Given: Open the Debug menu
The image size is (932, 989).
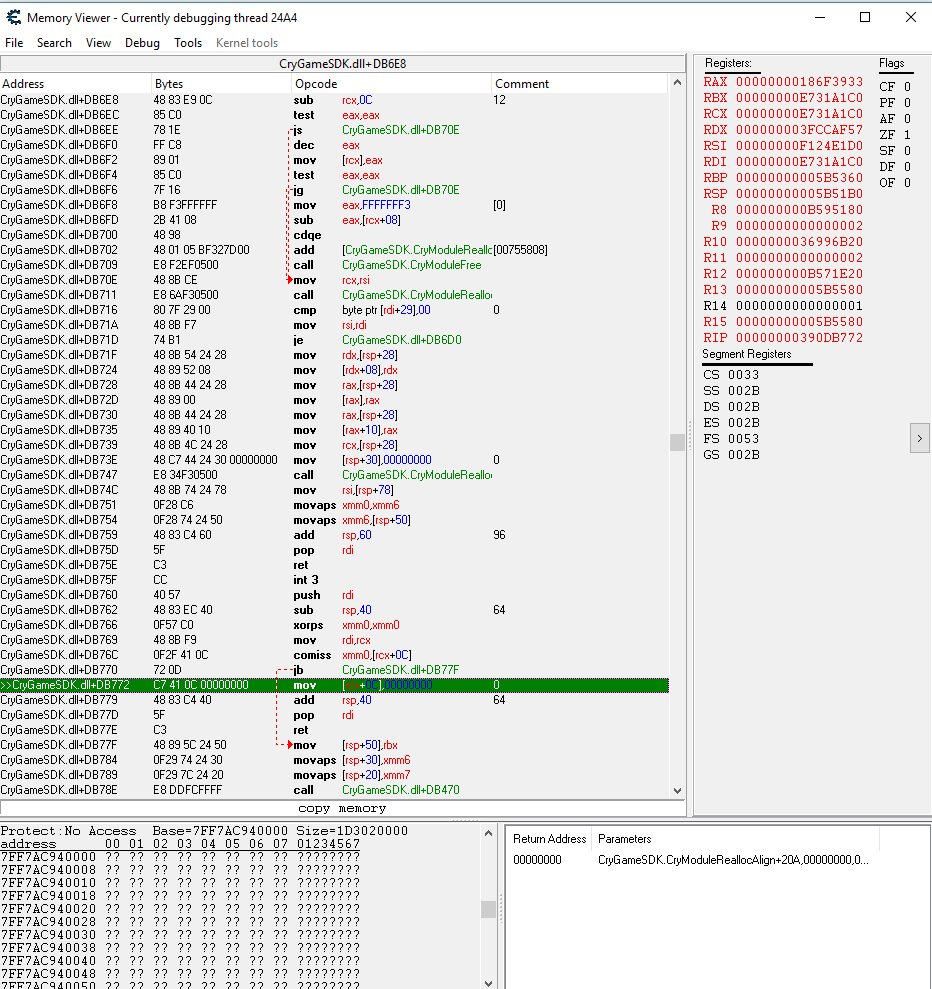Looking at the screenshot, I should click(x=142, y=43).
